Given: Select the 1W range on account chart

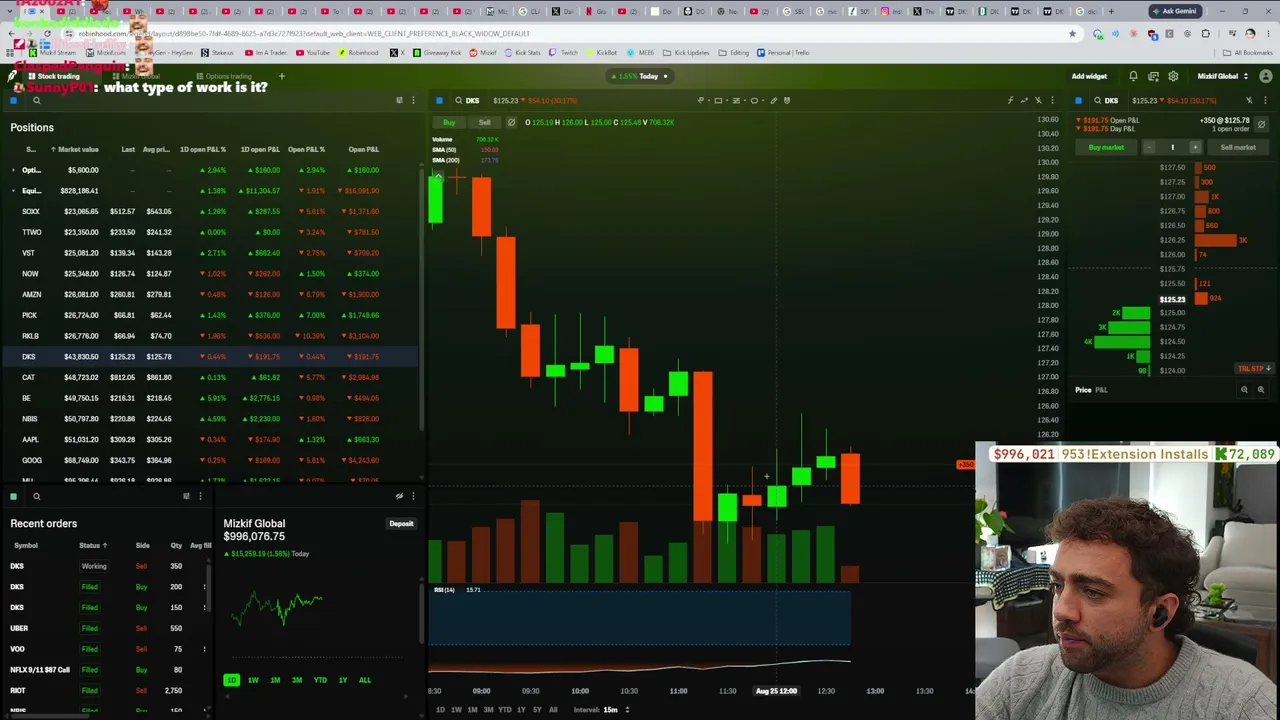Looking at the screenshot, I should click(x=253, y=680).
